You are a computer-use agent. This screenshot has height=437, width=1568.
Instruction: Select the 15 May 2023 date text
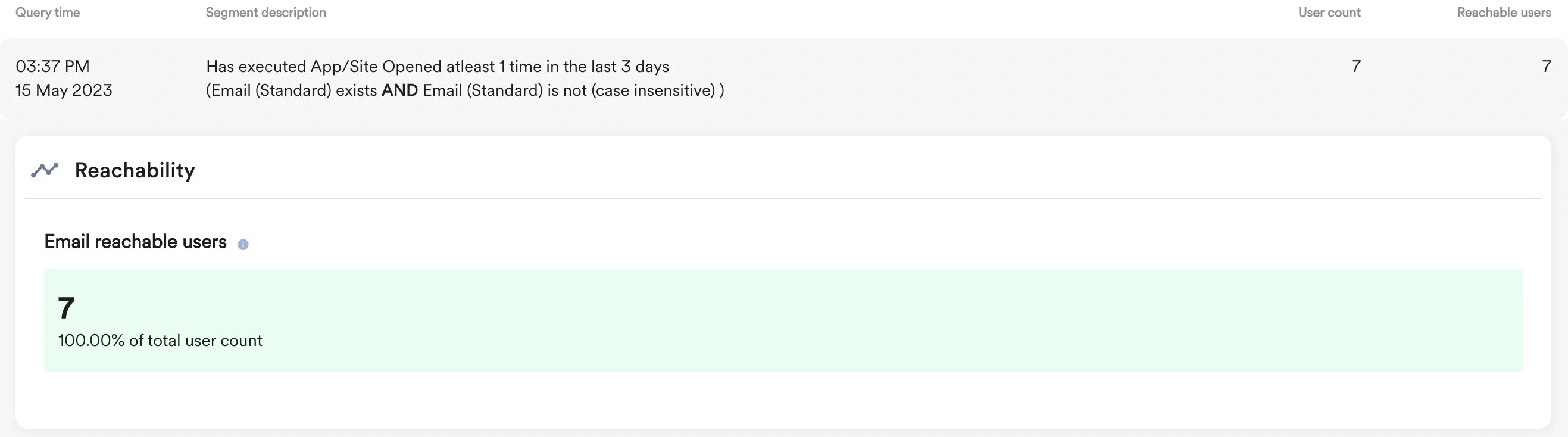point(63,90)
